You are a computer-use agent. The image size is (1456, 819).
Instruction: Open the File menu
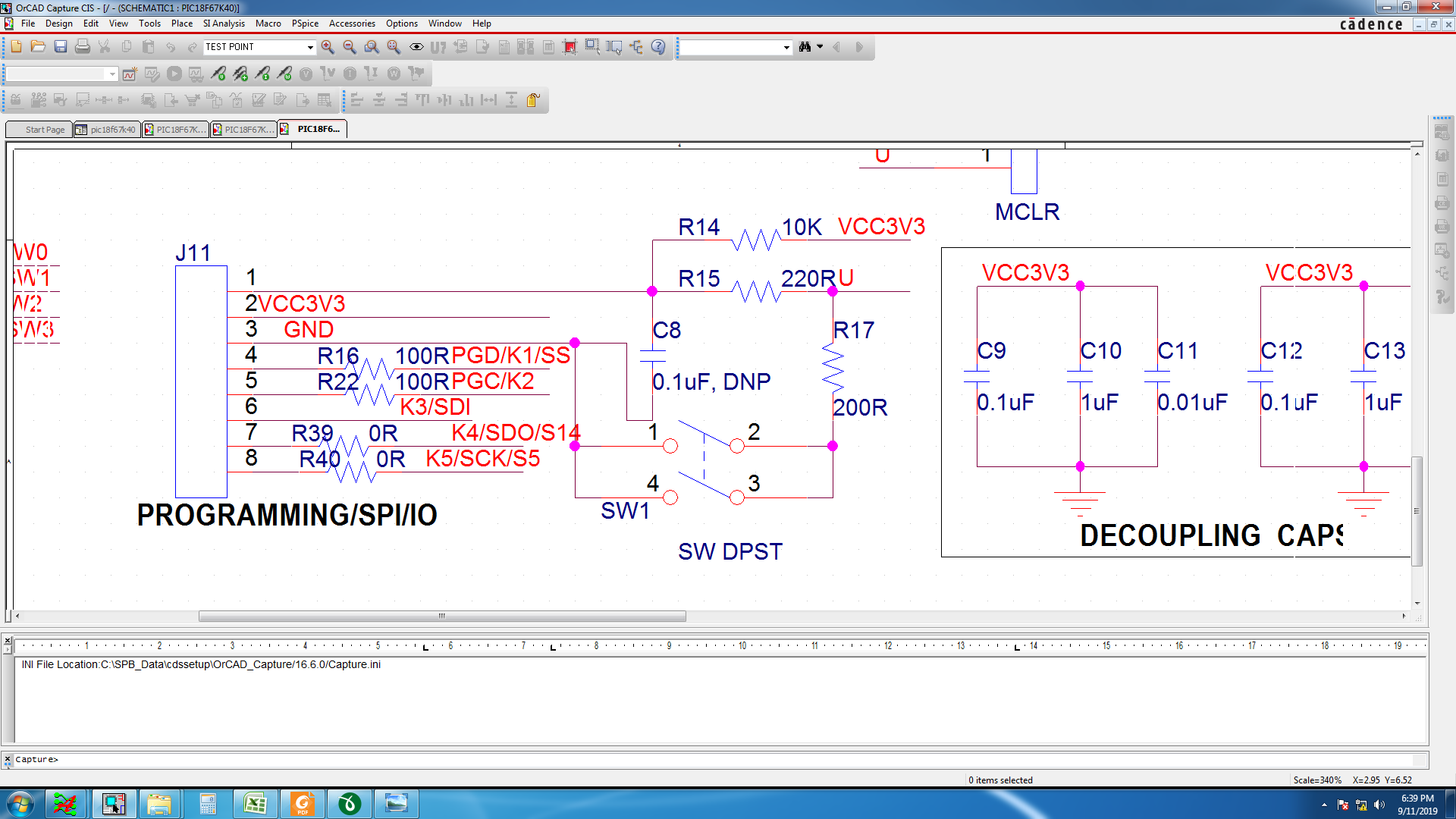[x=28, y=24]
